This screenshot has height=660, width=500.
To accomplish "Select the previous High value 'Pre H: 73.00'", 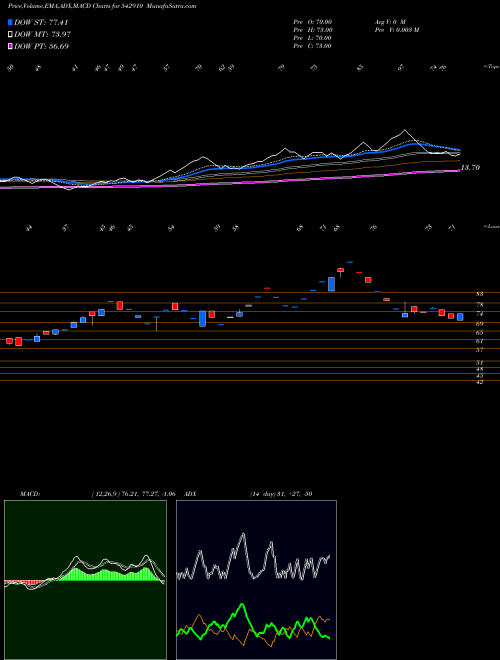I will coord(313,30).
